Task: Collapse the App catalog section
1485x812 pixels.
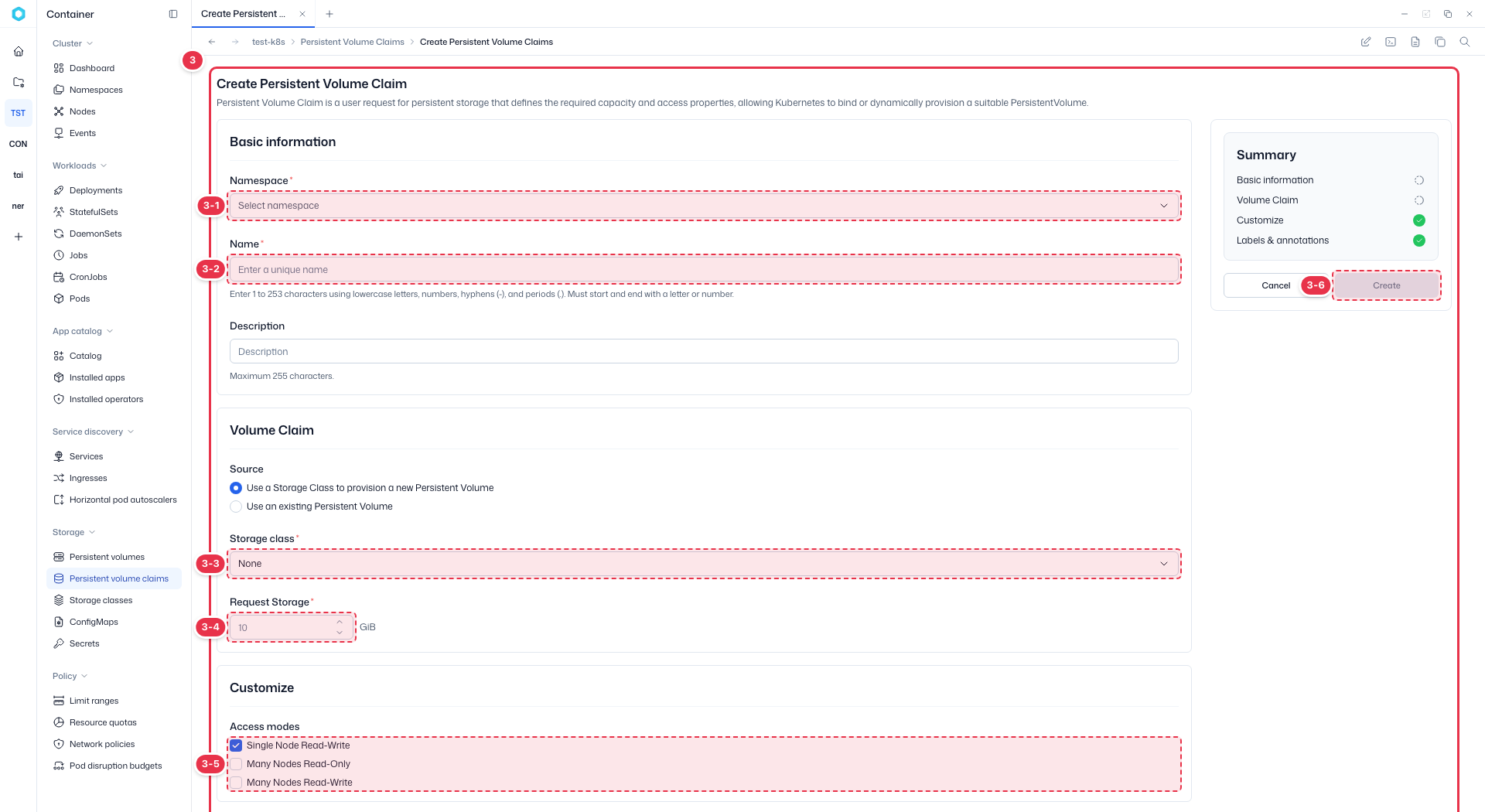Action: 83,331
